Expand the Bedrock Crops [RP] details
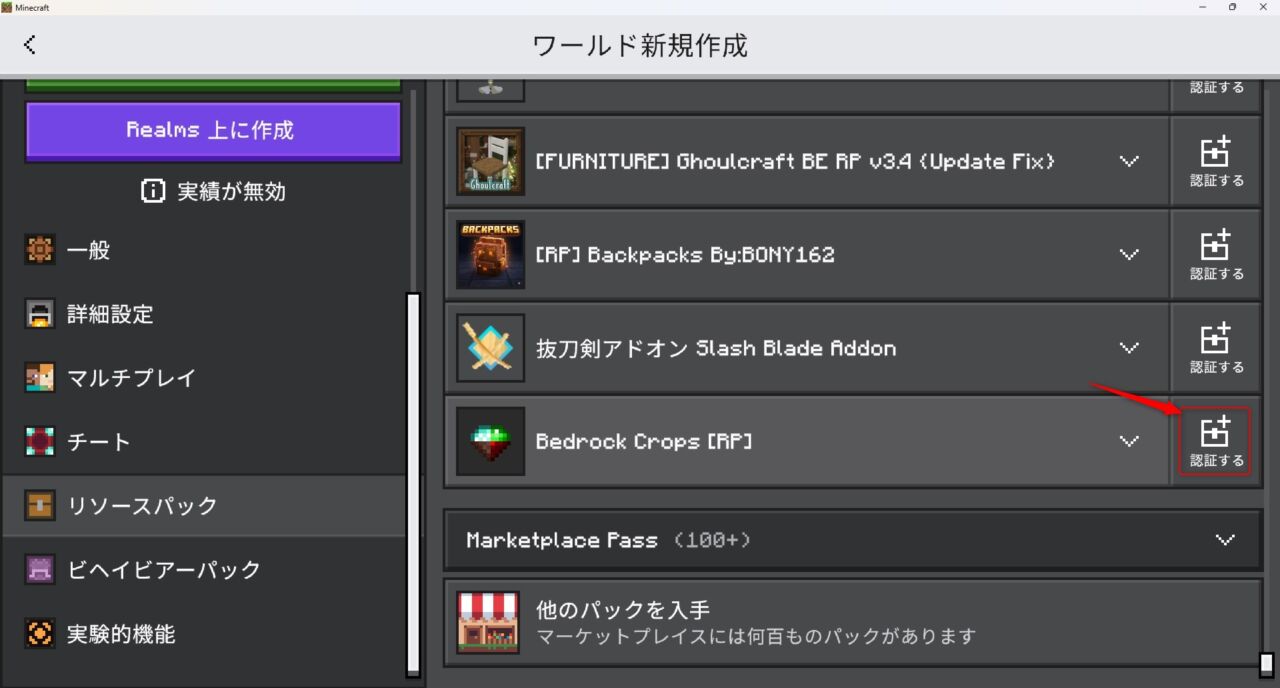1280x688 pixels. 1129,441
